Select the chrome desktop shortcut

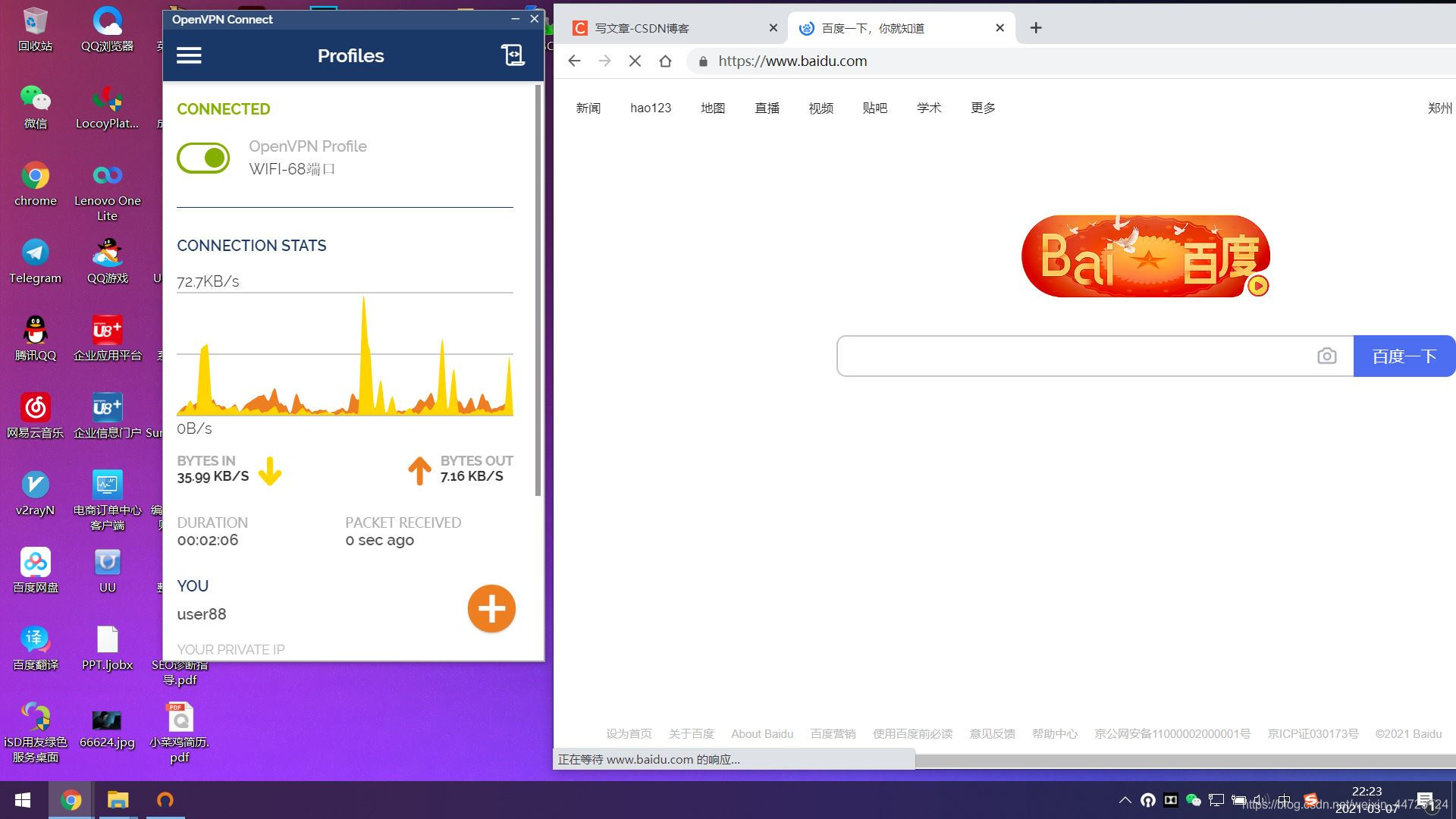coord(36,184)
